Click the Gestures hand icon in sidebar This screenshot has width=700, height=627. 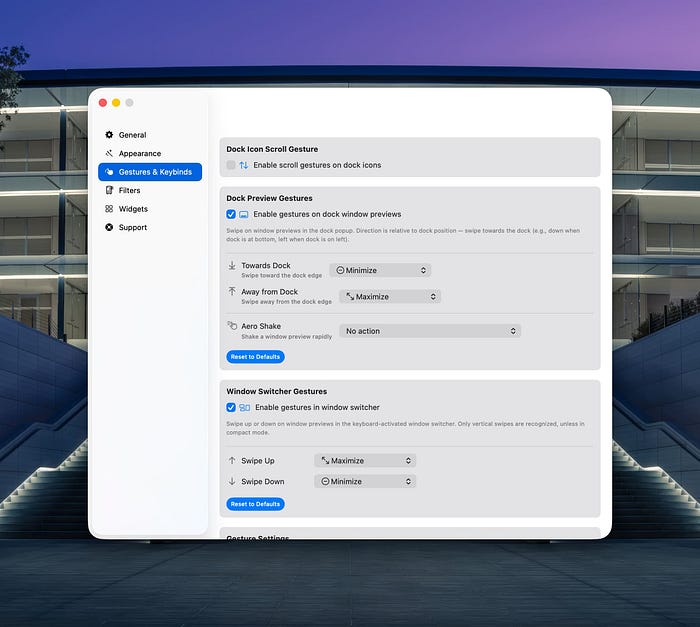click(x=109, y=172)
